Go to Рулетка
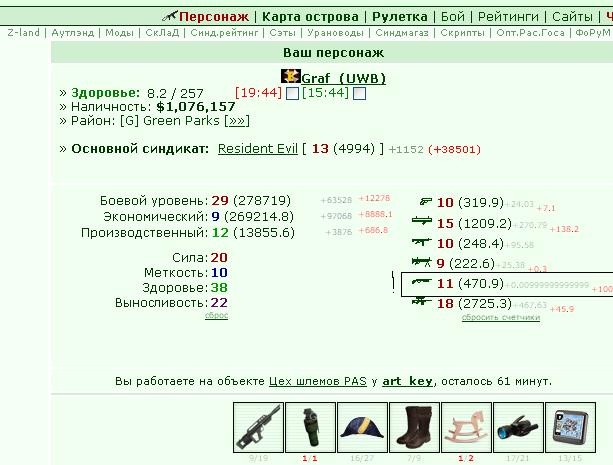Viewport: 613px width, 465px height. point(400,17)
